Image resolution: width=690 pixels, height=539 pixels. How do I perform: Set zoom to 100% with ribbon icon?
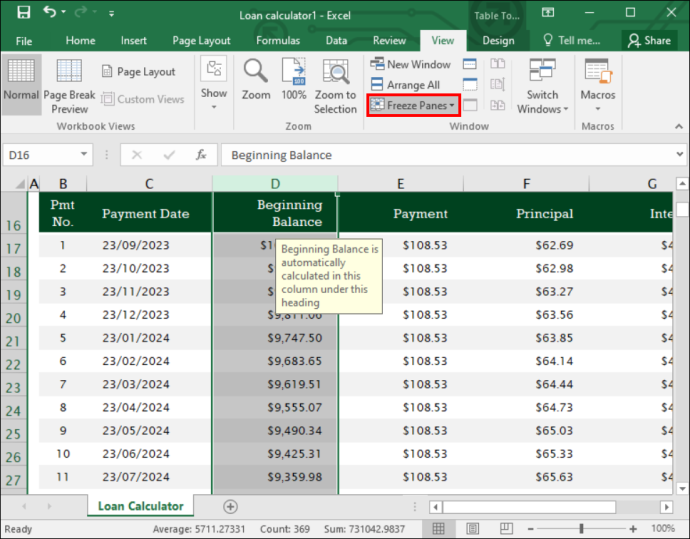click(294, 79)
